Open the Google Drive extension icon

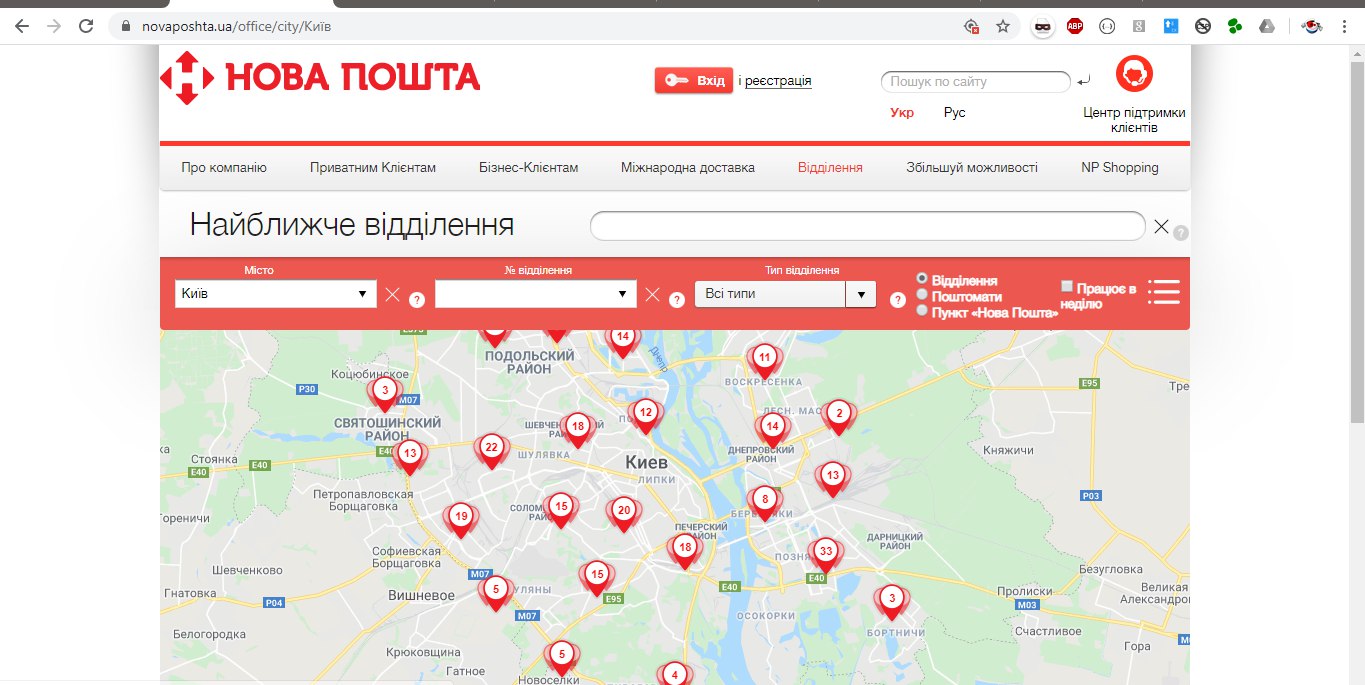[x=1266, y=27]
